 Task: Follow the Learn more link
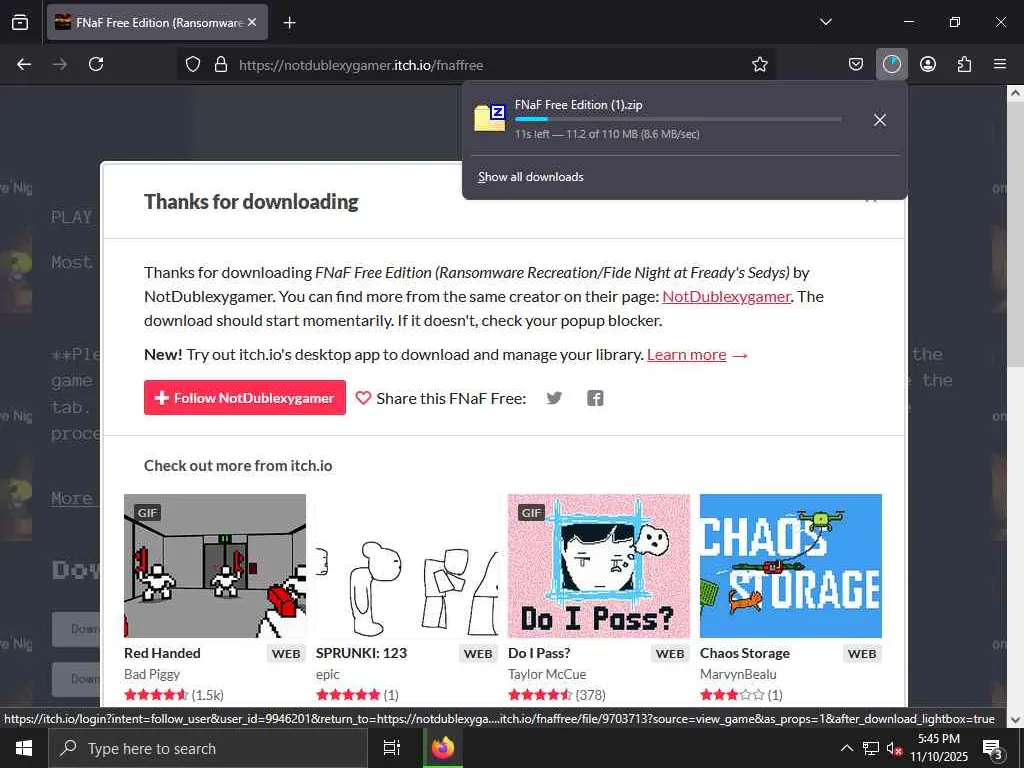686,355
